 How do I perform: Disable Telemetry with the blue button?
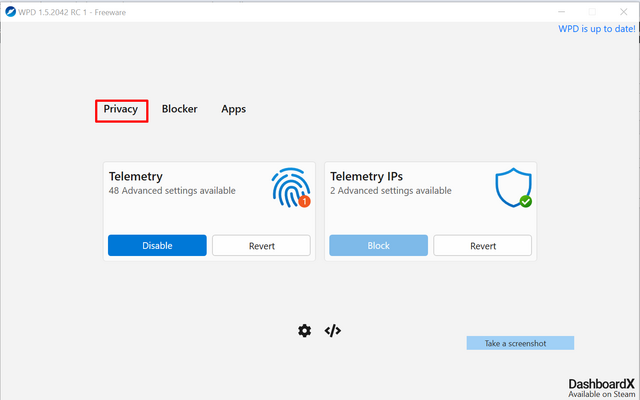tap(157, 245)
